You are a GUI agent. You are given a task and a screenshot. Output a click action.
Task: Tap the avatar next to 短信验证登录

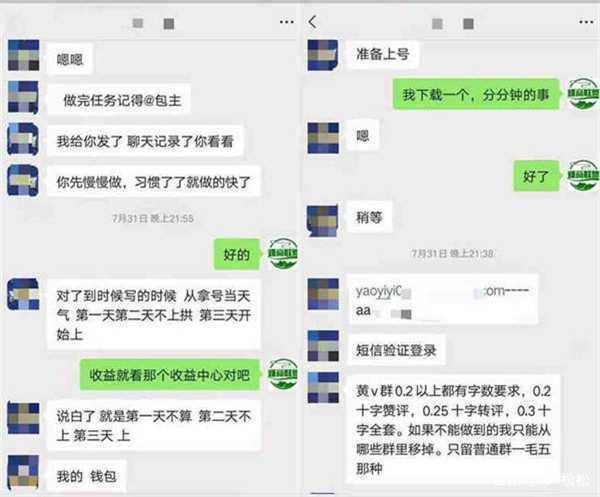[x=323, y=346]
